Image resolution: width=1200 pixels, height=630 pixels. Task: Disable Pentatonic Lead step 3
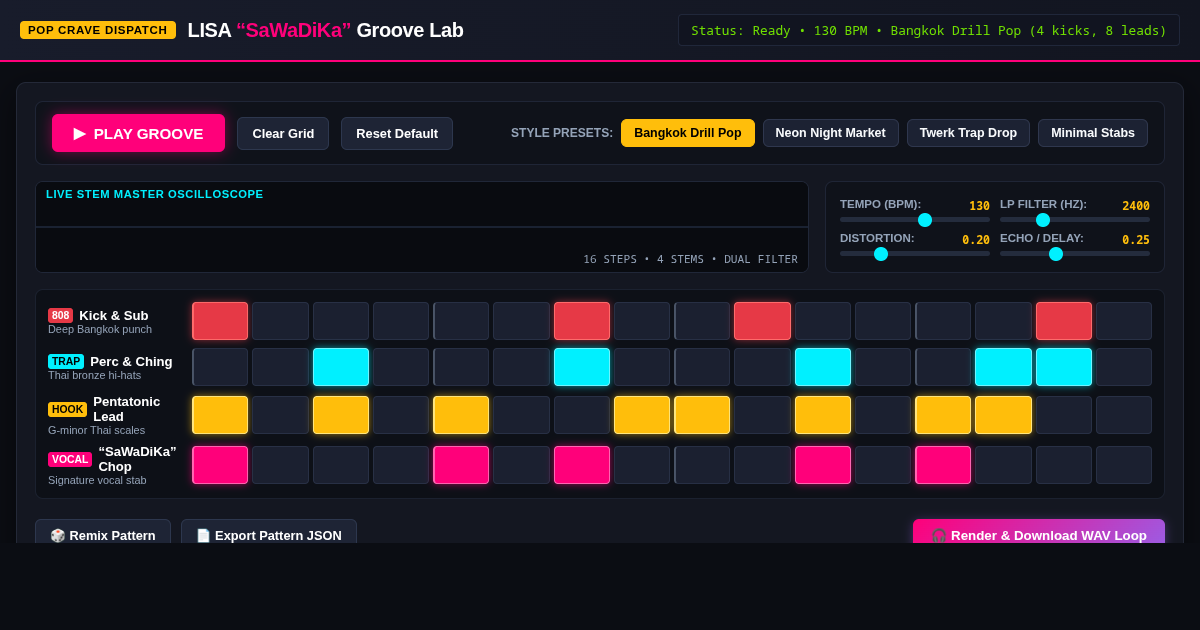coord(341,415)
